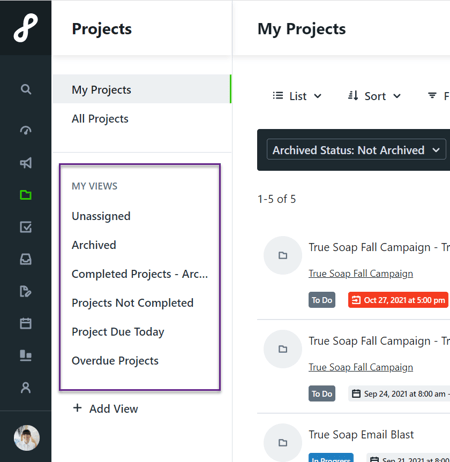Open the inbox tray icon in sidebar
This screenshot has height=462, width=450.
[26, 259]
